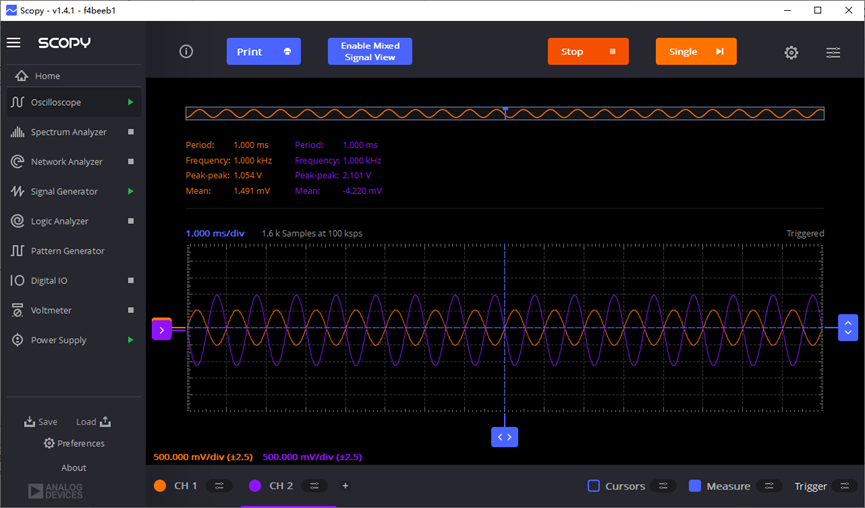The width and height of the screenshot is (865, 508).
Task: Disable the Measure checkbox
Action: pyautogui.click(x=695, y=485)
